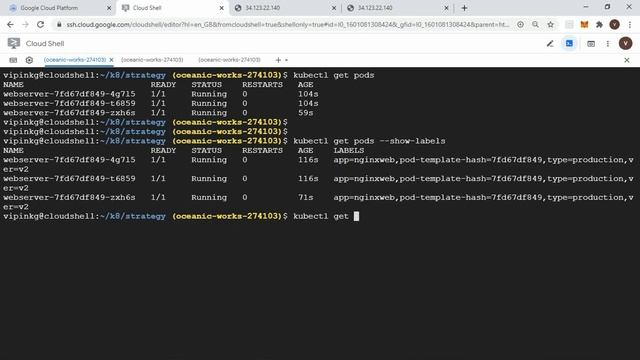
Task: Click the zoom magnifier icon in address bar
Action: [x=535, y=24]
